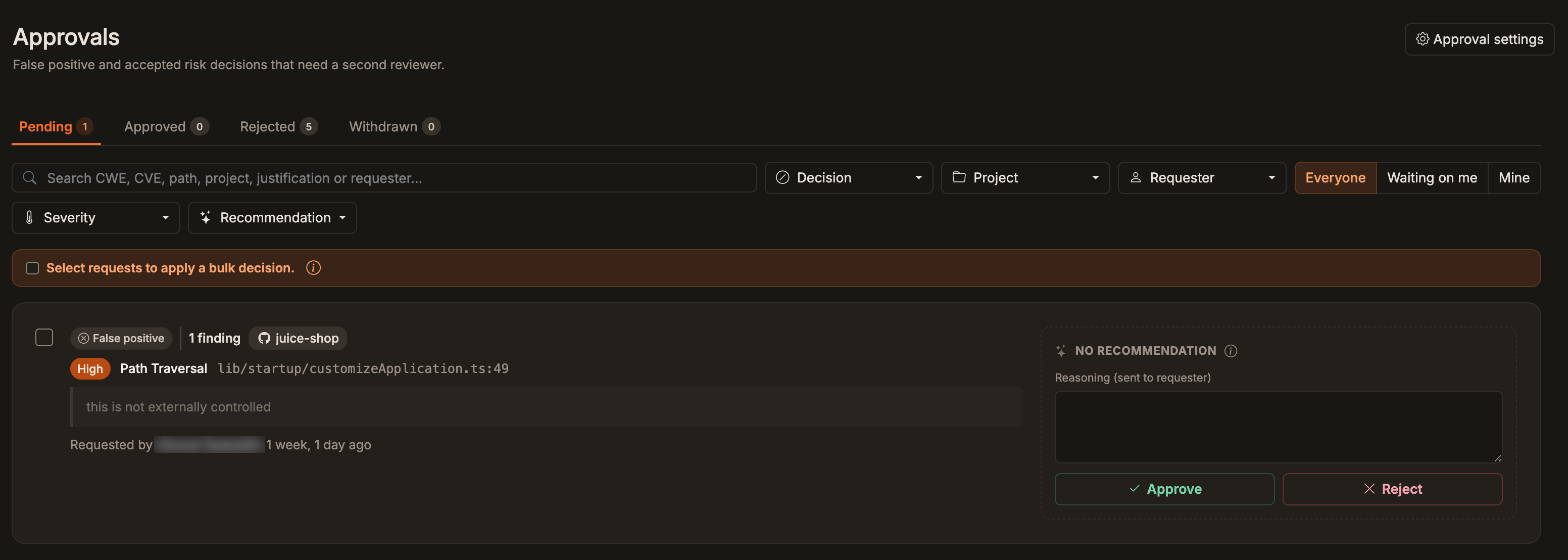The width and height of the screenshot is (1568, 560).
Task: Click the High severity badge
Action: coord(90,369)
